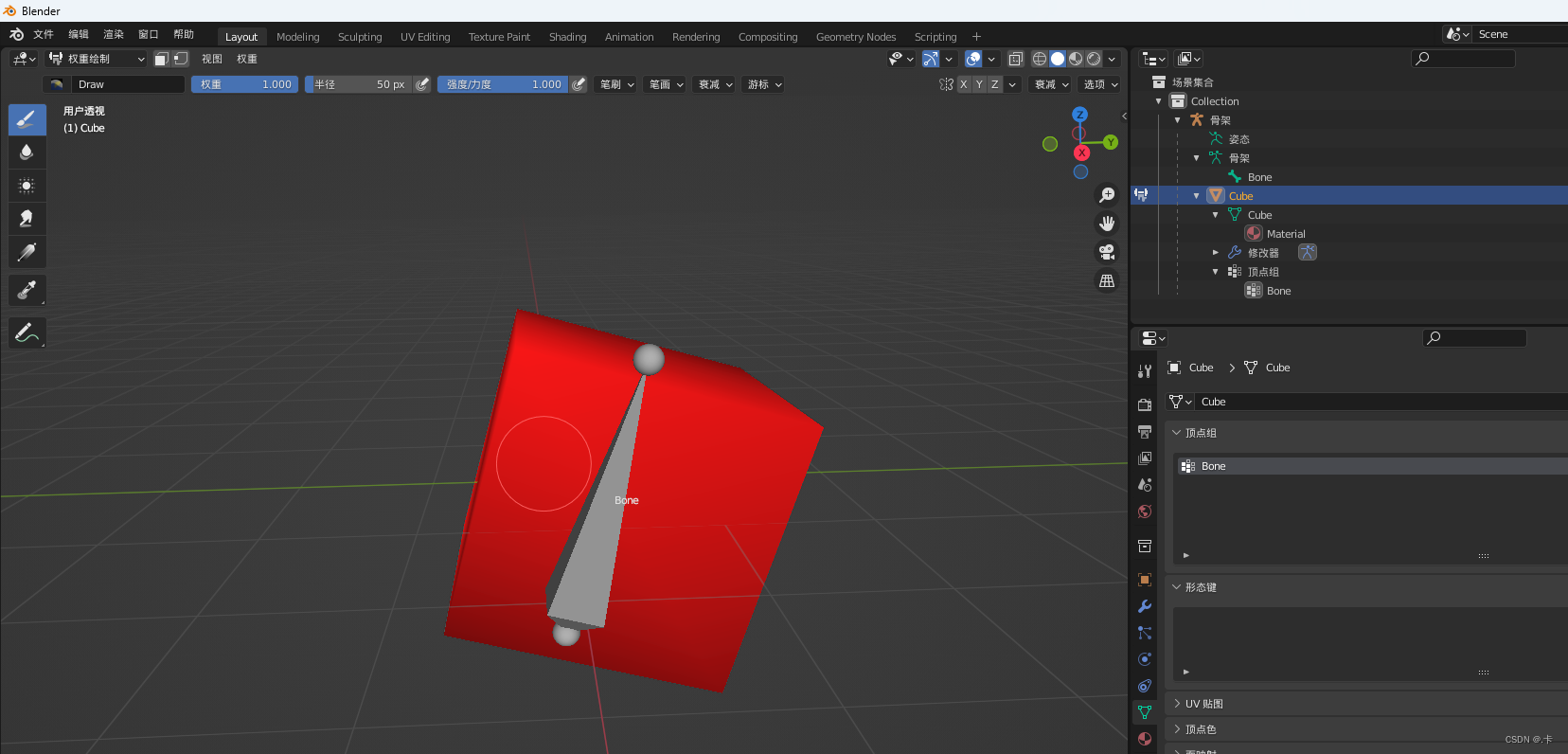Select the Draw weight paint tool
1568x754 pixels.
click(x=27, y=119)
